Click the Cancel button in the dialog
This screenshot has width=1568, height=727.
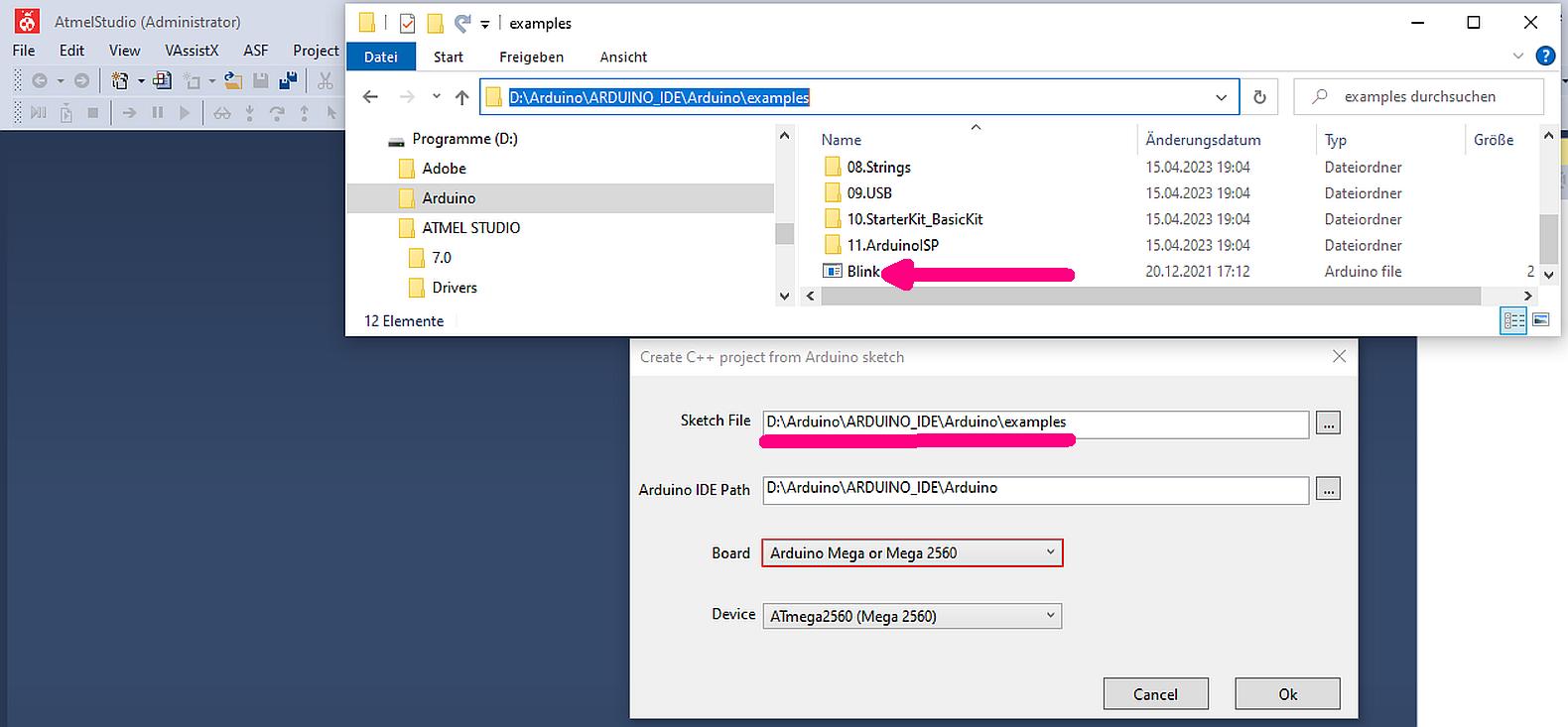(1155, 693)
